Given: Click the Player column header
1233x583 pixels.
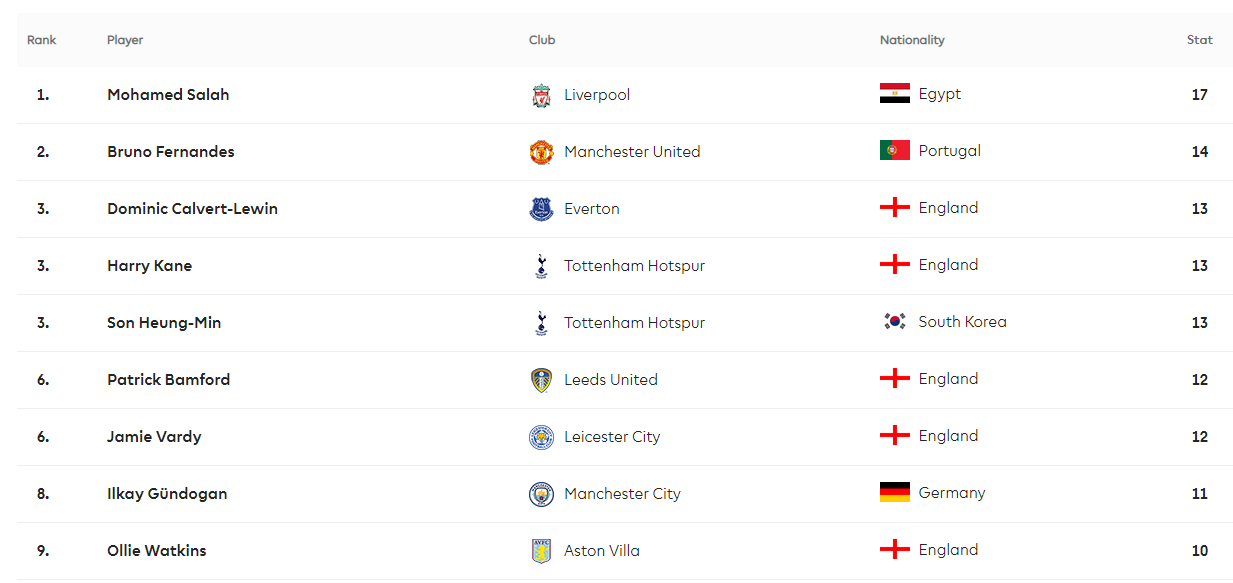Looking at the screenshot, I should pos(125,40).
